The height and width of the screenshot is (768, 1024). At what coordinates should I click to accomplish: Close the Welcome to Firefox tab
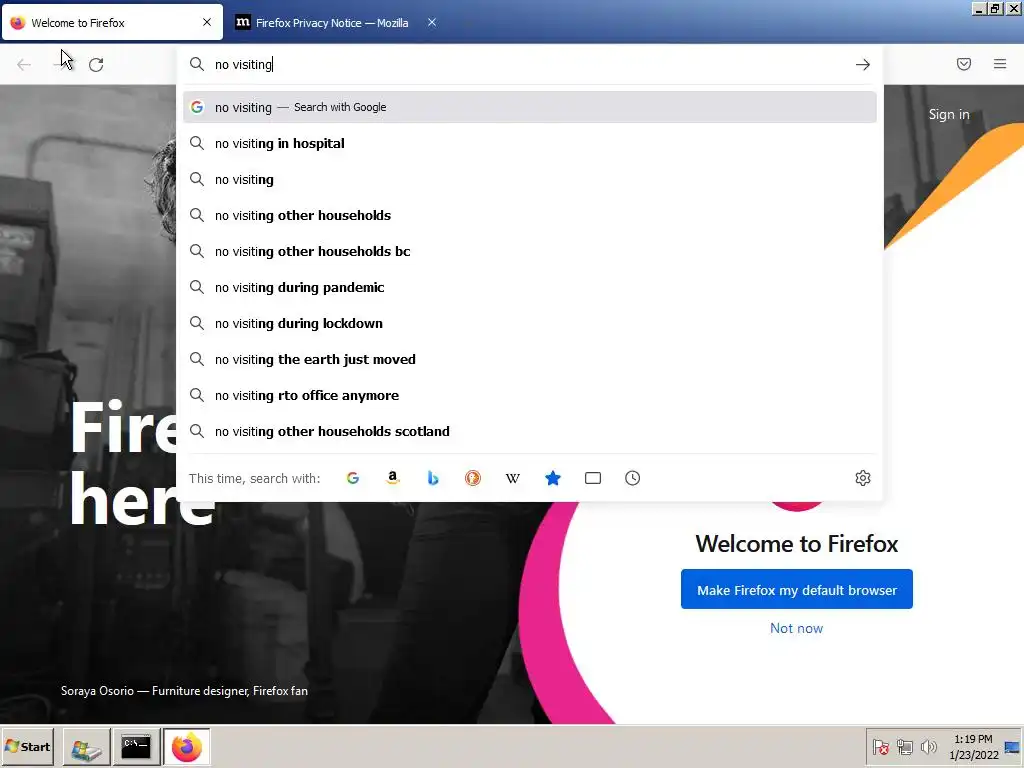point(207,22)
